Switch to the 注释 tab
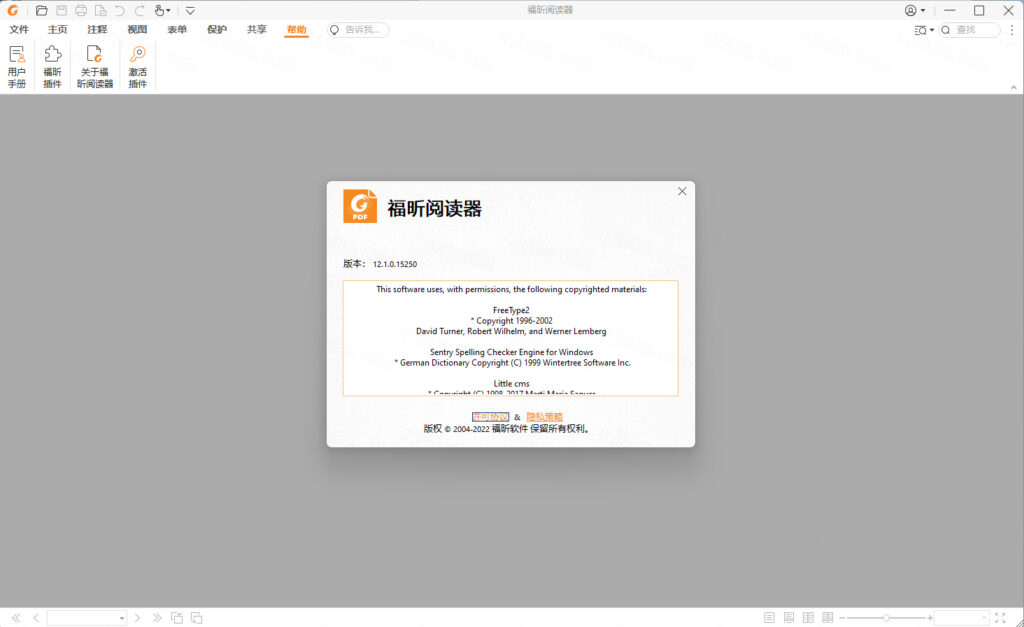Image resolution: width=1024 pixels, height=627 pixels. pos(97,29)
